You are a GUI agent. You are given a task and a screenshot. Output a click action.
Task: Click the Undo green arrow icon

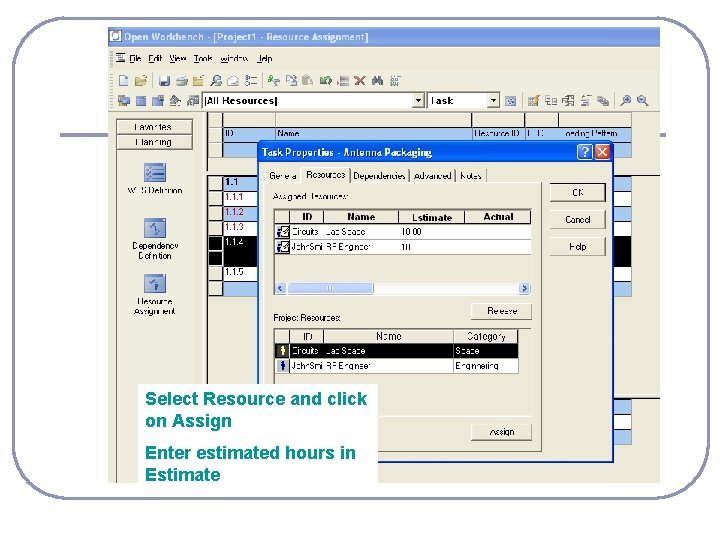(x=326, y=81)
